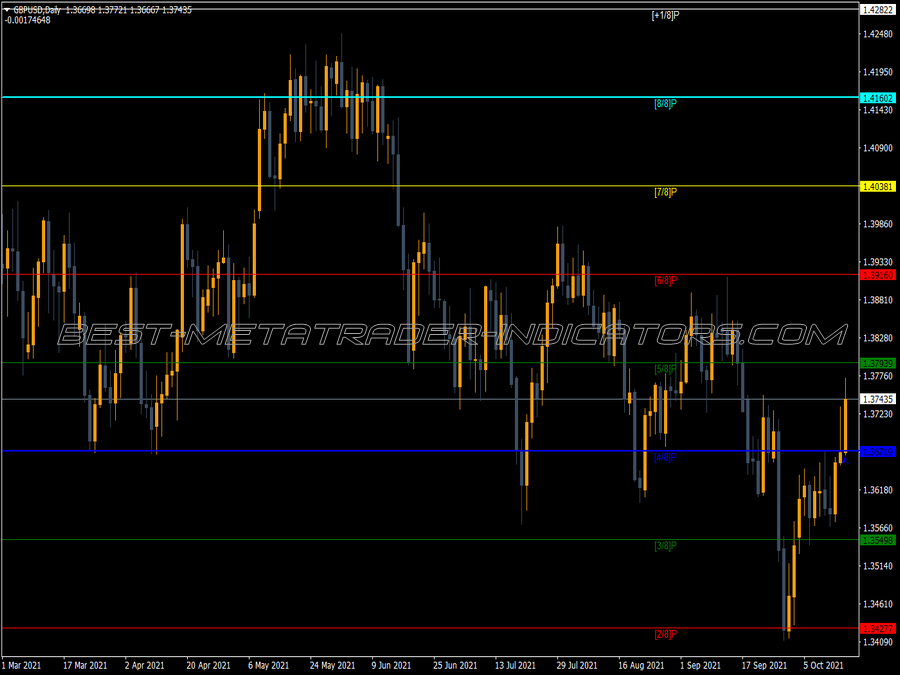This screenshot has height=675, width=900.
Task: Click 1.37230 on the price scale
Action: click(878, 414)
